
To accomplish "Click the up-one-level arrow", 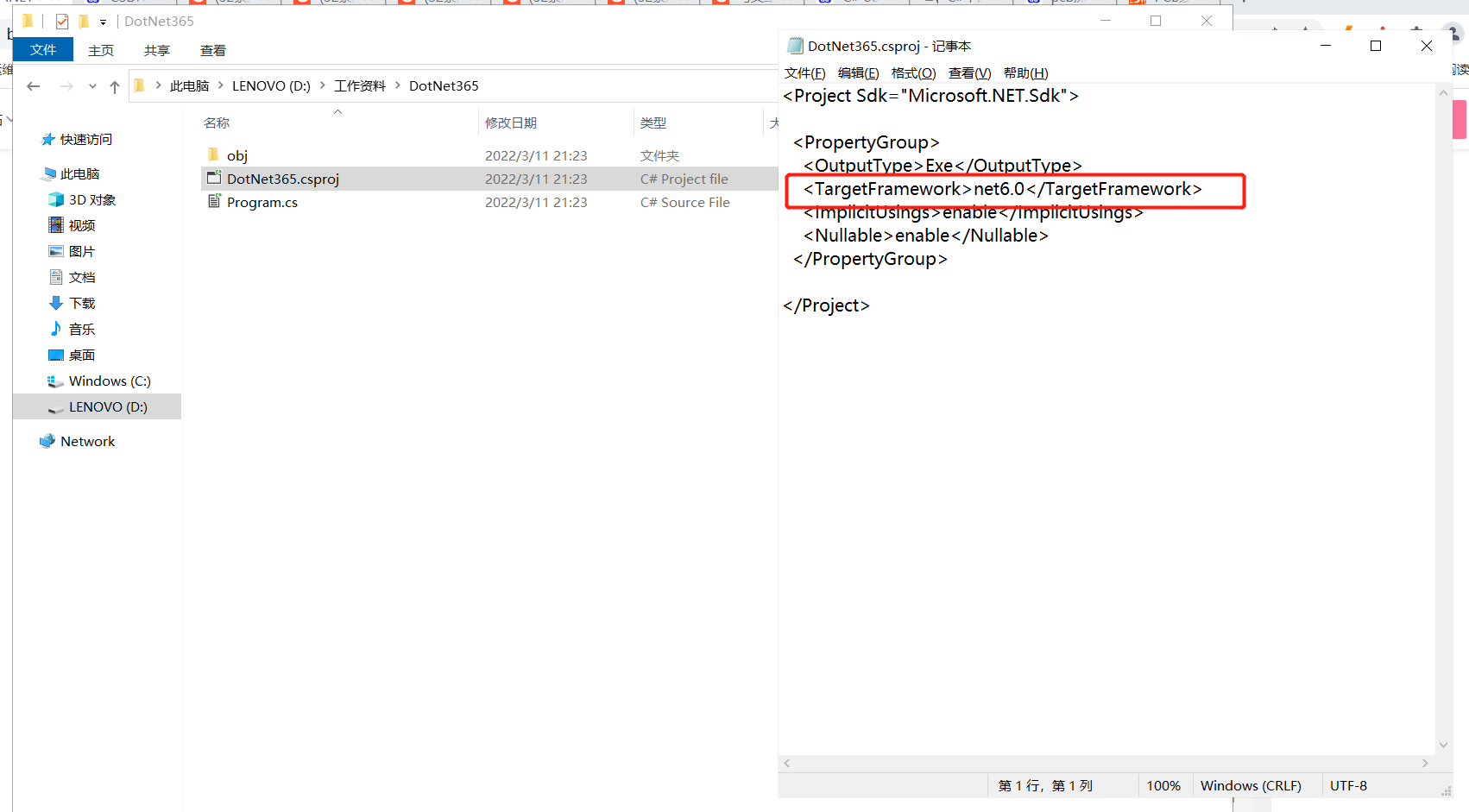I will click(115, 85).
